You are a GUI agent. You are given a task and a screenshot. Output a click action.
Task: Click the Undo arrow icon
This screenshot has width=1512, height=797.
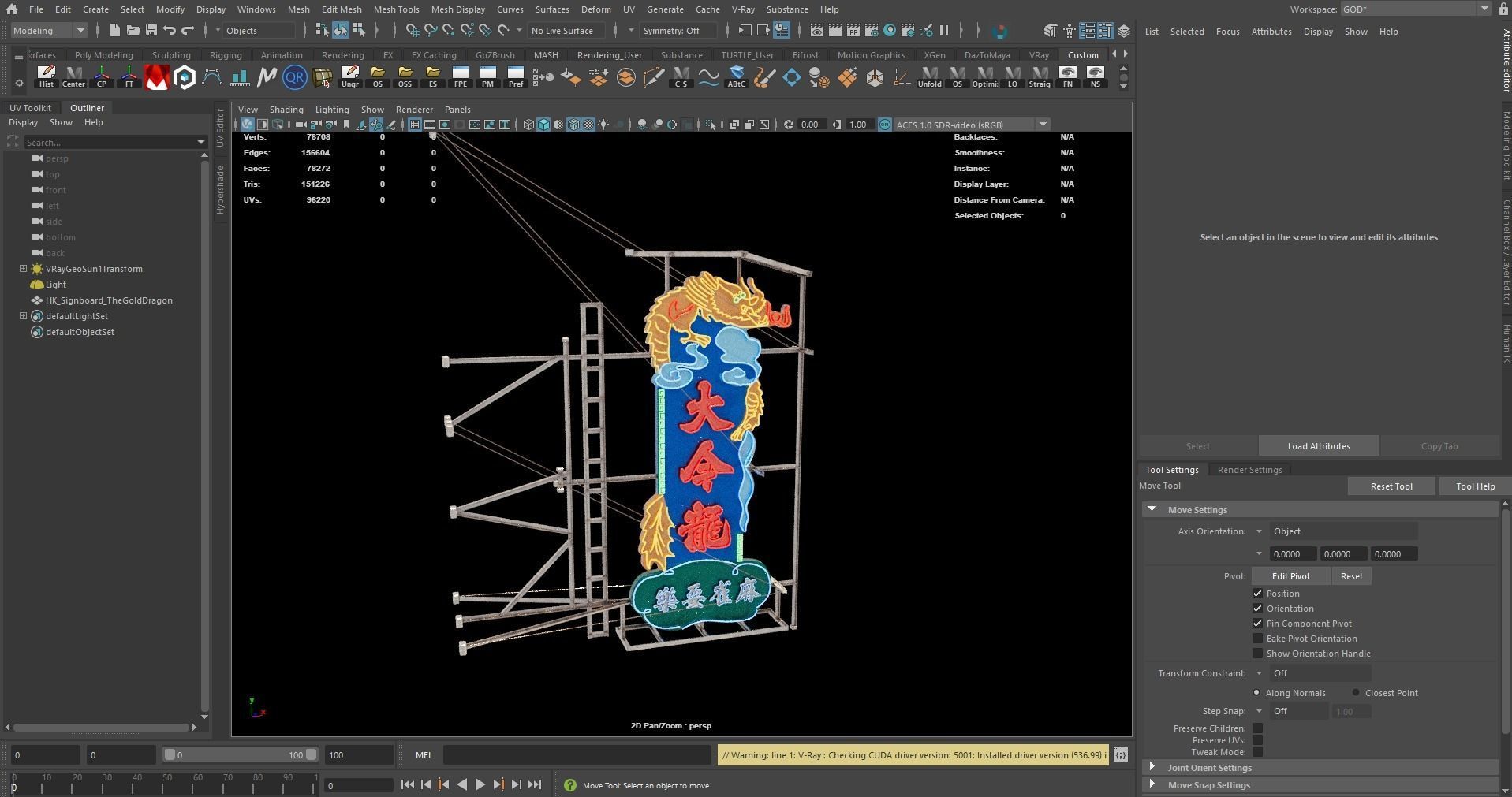tap(169, 31)
